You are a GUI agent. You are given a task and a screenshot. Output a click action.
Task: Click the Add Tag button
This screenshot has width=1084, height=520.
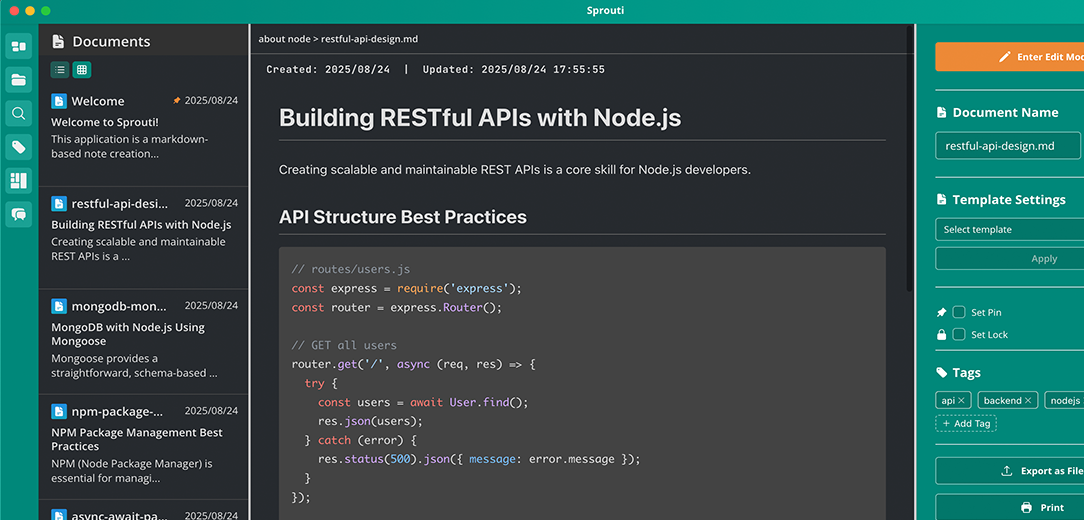966,424
